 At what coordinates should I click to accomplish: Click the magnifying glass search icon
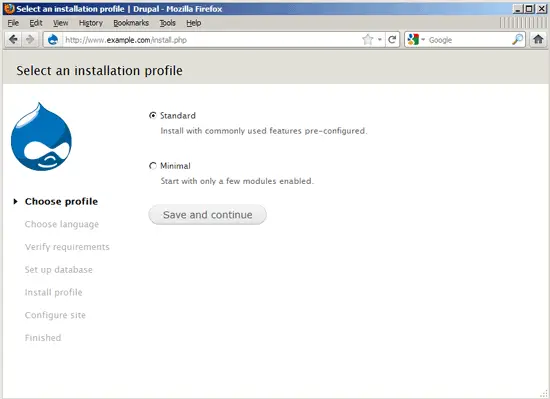coord(517,40)
